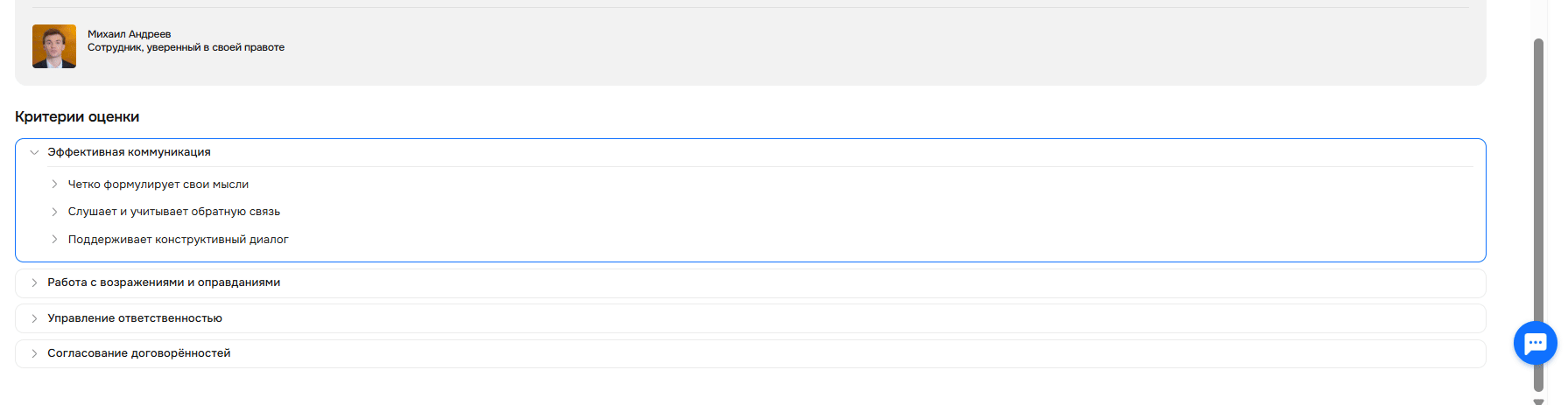This screenshot has width=1568, height=405.
Task: Select Слушает и учитывает обратную связь text
Action: pos(174,212)
